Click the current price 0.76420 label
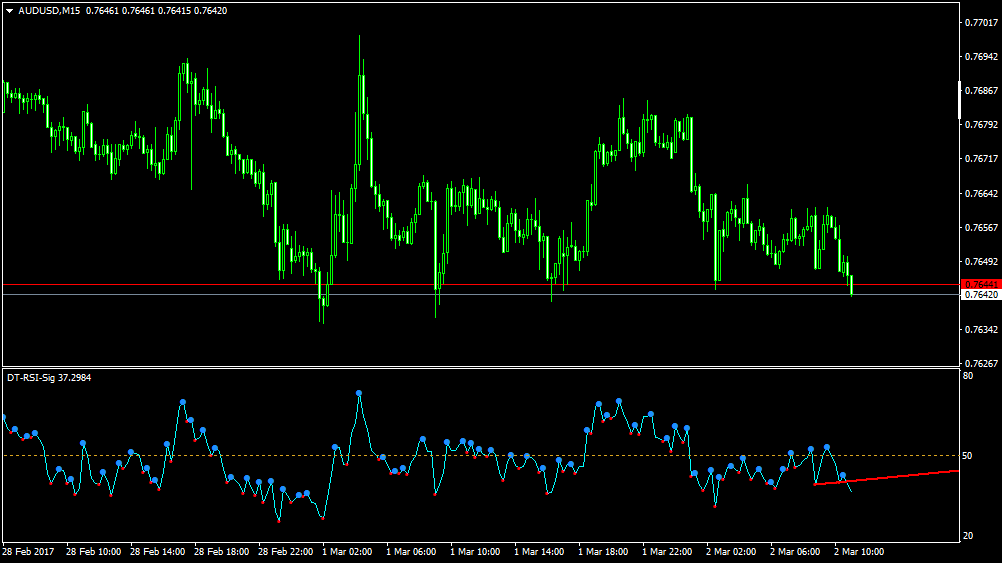Image resolution: width=1002 pixels, height=563 pixels. pyautogui.click(x=980, y=295)
